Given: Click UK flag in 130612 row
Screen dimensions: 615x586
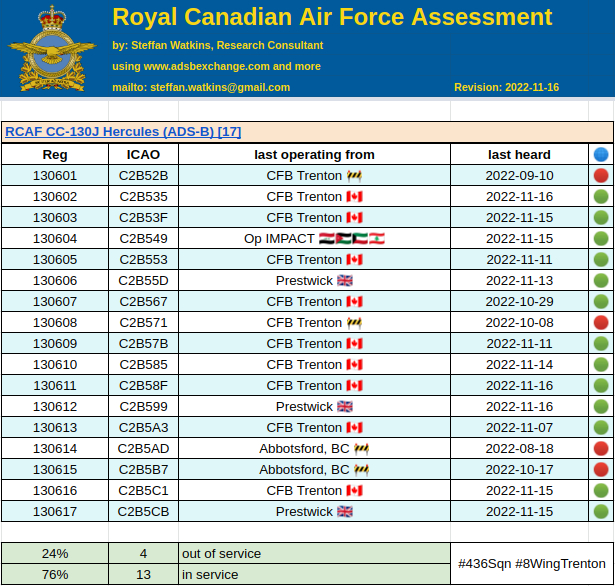Looking at the screenshot, I should pyautogui.click(x=345, y=406).
